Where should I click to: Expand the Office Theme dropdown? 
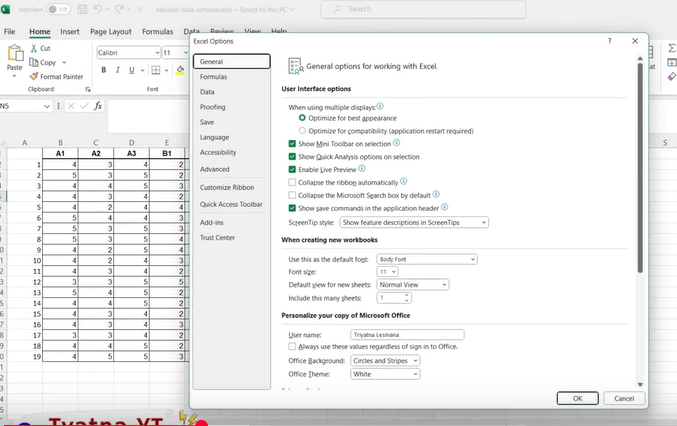tap(384, 374)
